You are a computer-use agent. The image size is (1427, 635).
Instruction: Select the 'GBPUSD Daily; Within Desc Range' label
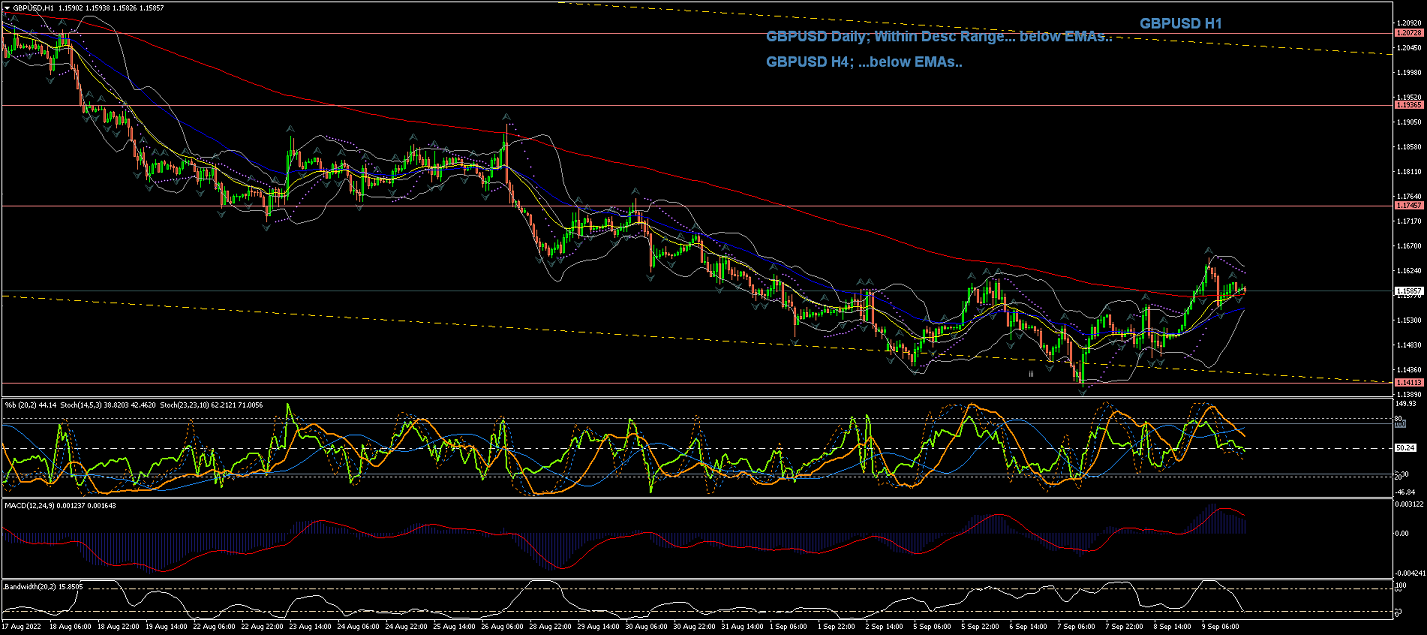[938, 37]
